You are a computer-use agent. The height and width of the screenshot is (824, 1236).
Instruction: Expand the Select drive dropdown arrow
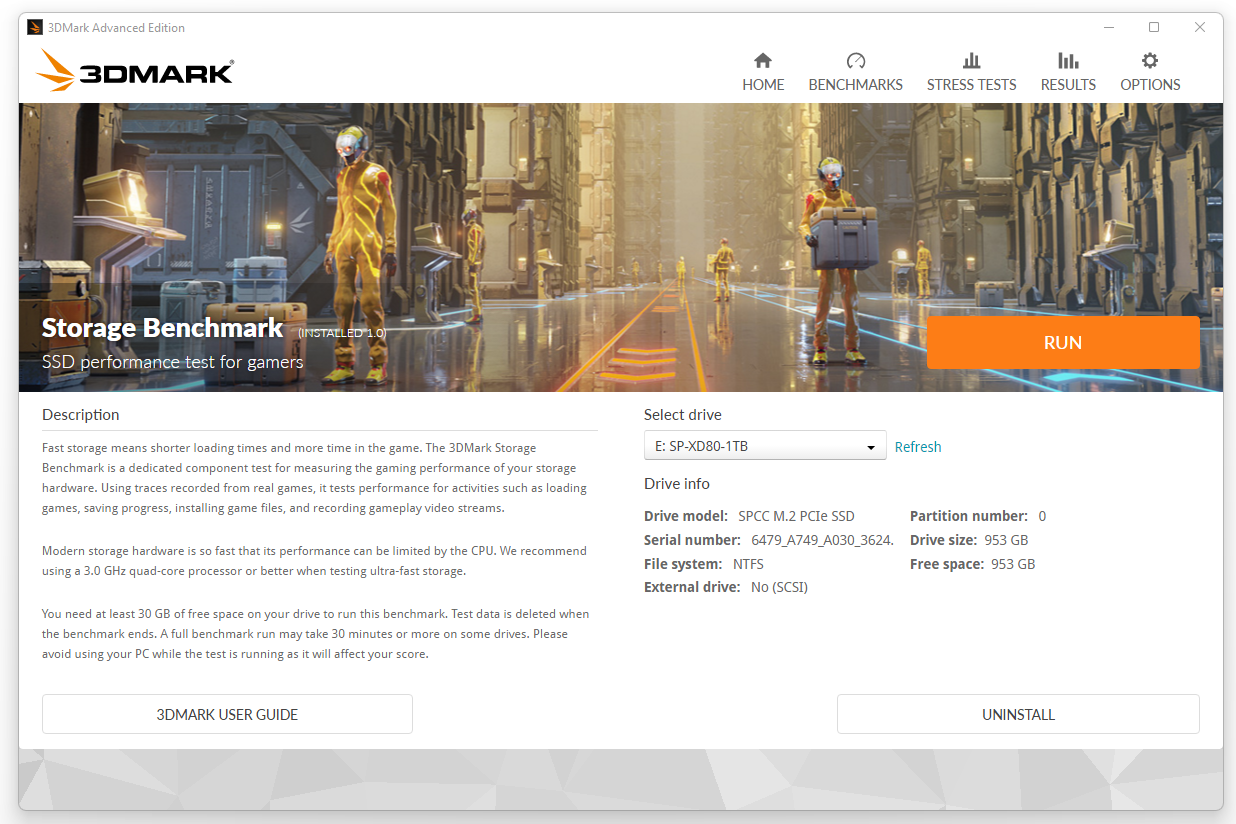pos(871,447)
